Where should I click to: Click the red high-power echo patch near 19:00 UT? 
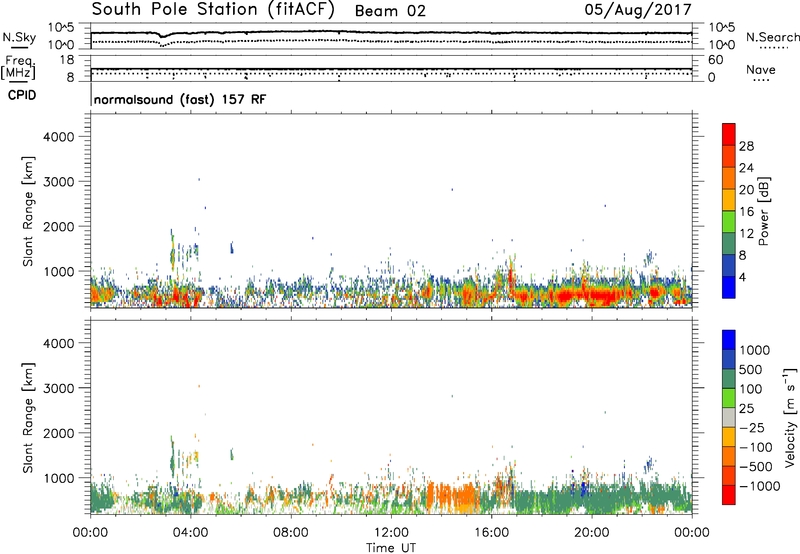click(566, 296)
